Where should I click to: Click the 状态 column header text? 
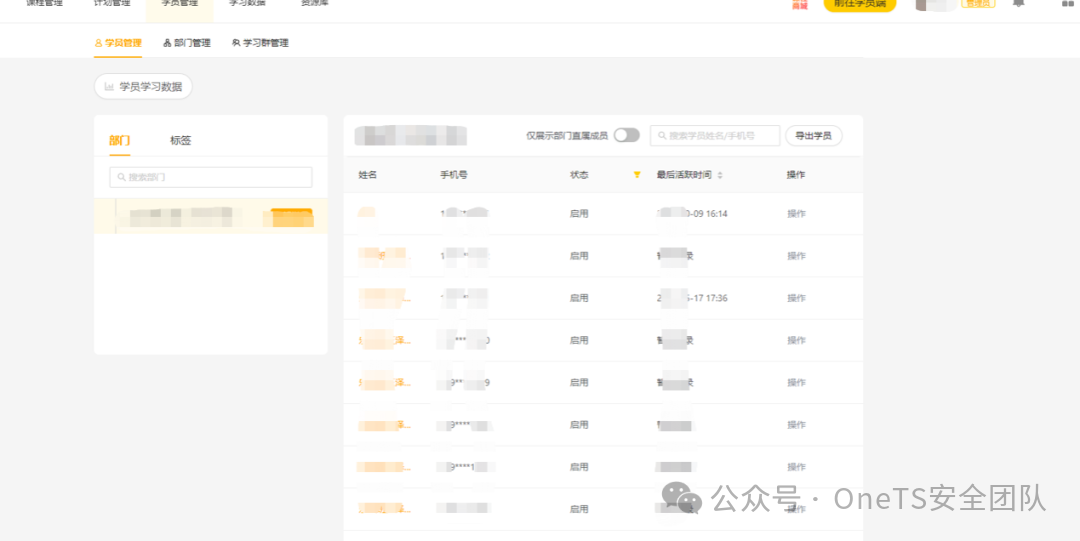[579, 175]
